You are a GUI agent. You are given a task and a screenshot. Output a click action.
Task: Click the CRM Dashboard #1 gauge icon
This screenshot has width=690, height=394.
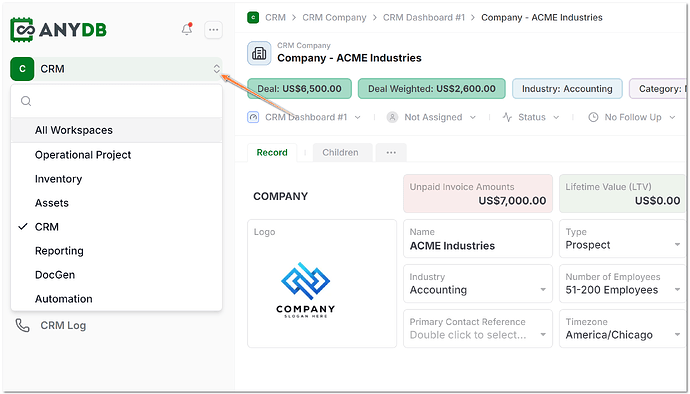click(x=253, y=118)
